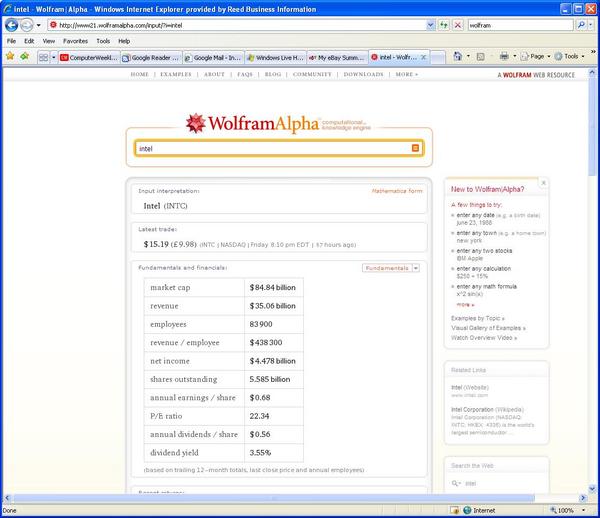Open the MORE navigation dropdown
Screen dimensions: 600x518
[x=406, y=74]
